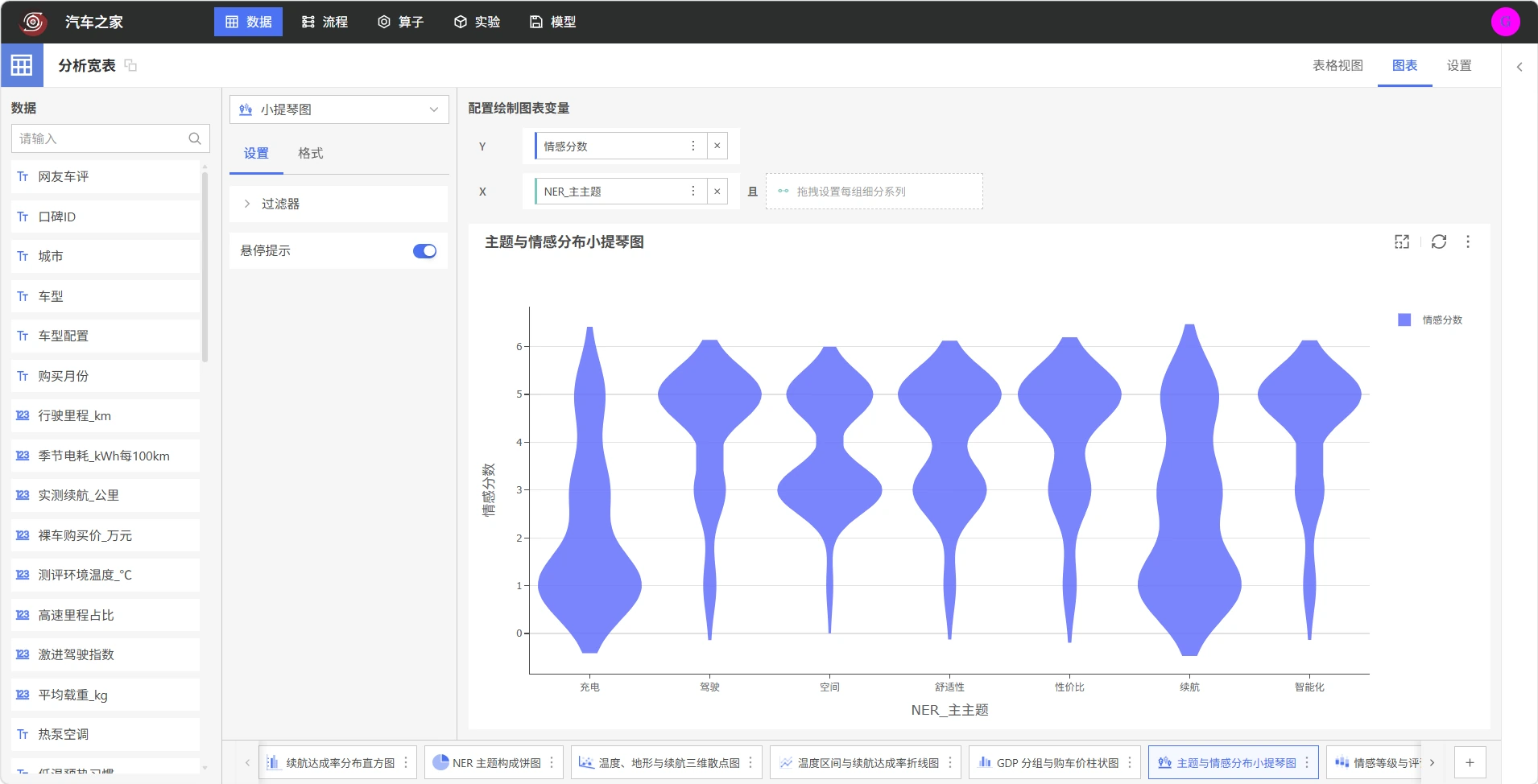The height and width of the screenshot is (784, 1538).
Task: Add a new chart with plus button
Action: click(x=1470, y=762)
